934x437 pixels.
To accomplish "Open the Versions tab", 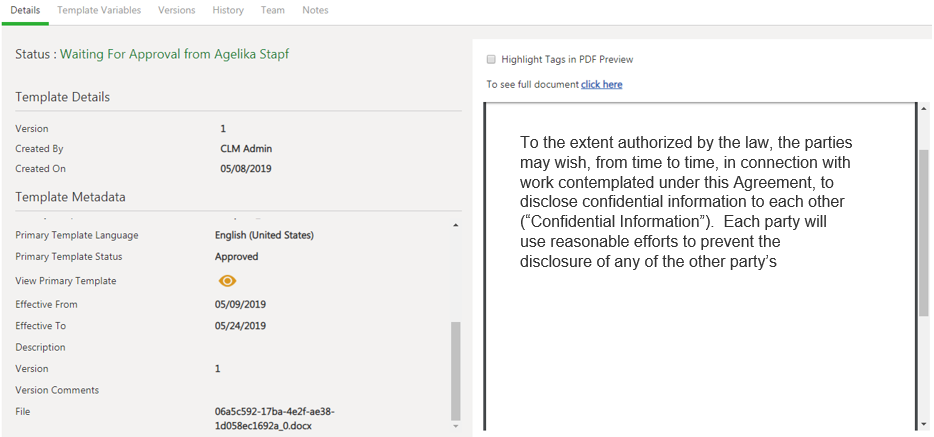I will pyautogui.click(x=177, y=10).
